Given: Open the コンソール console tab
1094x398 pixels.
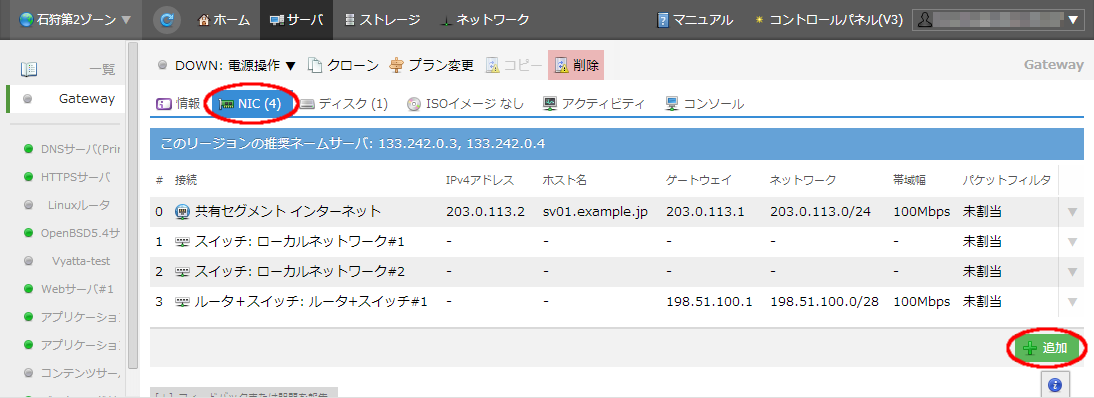Looking at the screenshot, I should pos(705,104).
